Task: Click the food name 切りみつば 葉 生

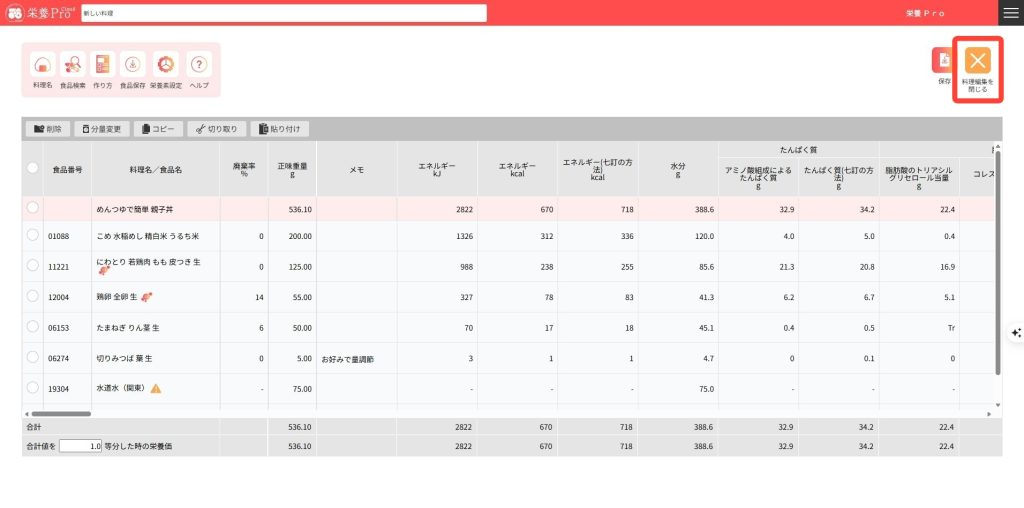Action: (124, 358)
